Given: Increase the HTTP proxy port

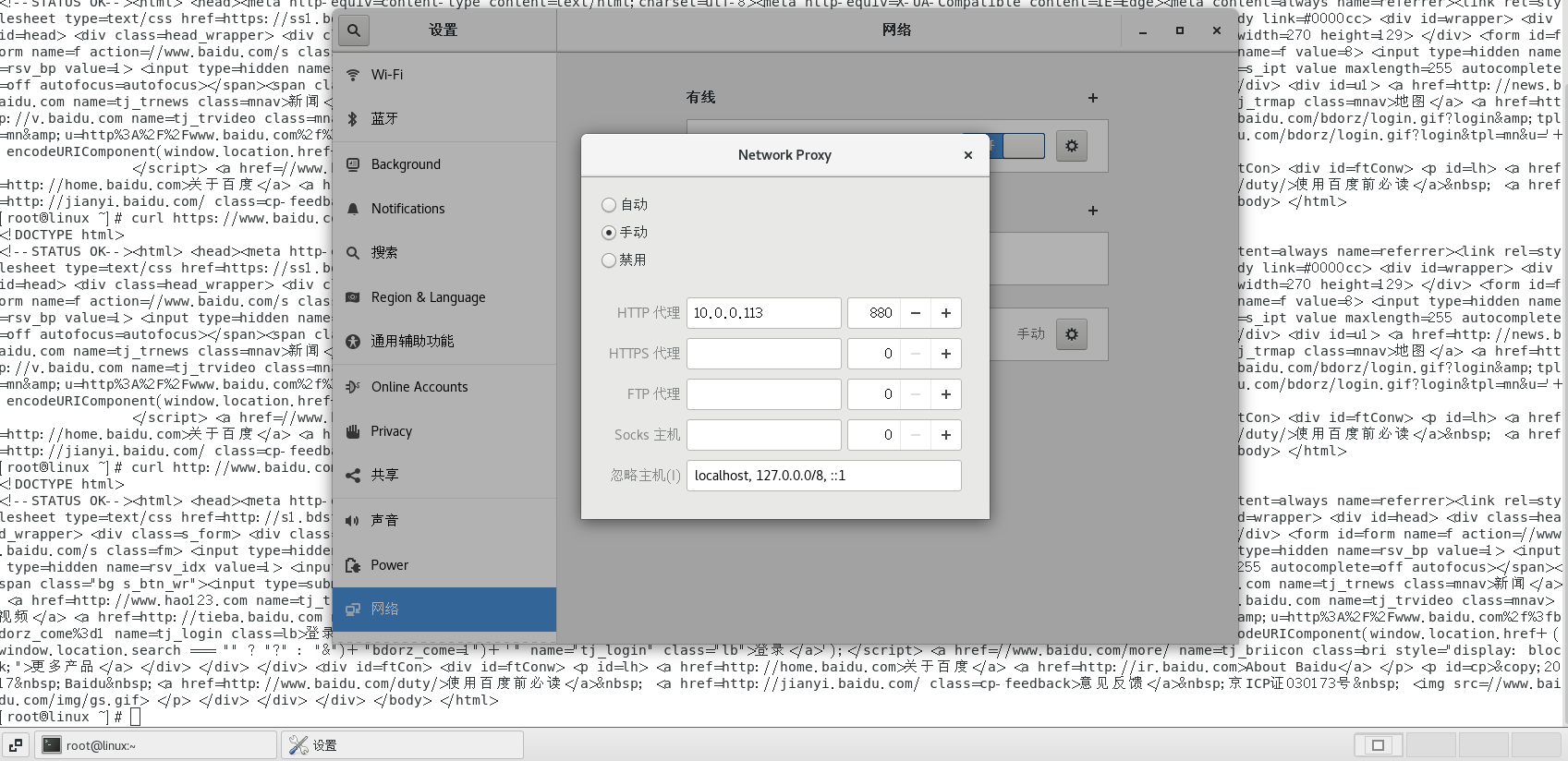Looking at the screenshot, I should click(946, 313).
